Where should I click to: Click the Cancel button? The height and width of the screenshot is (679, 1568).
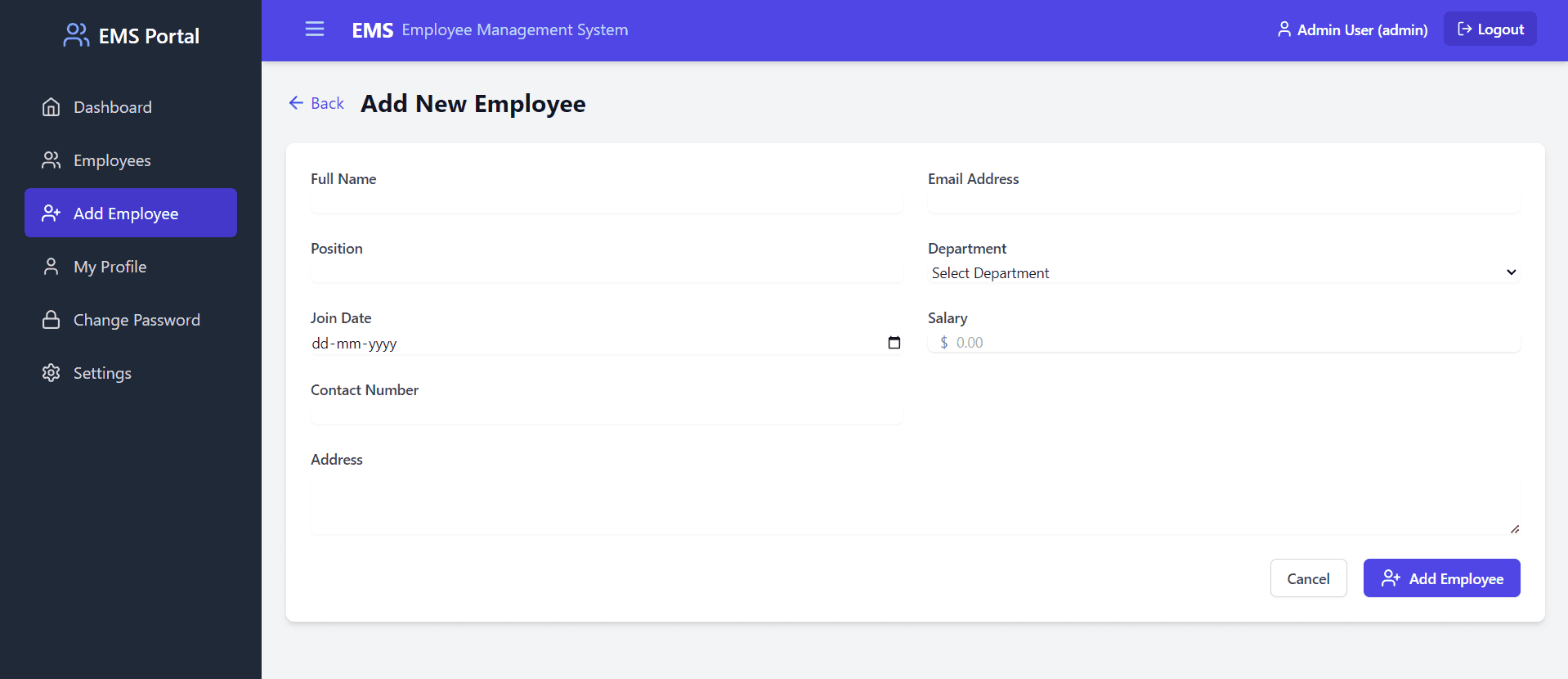tap(1309, 578)
